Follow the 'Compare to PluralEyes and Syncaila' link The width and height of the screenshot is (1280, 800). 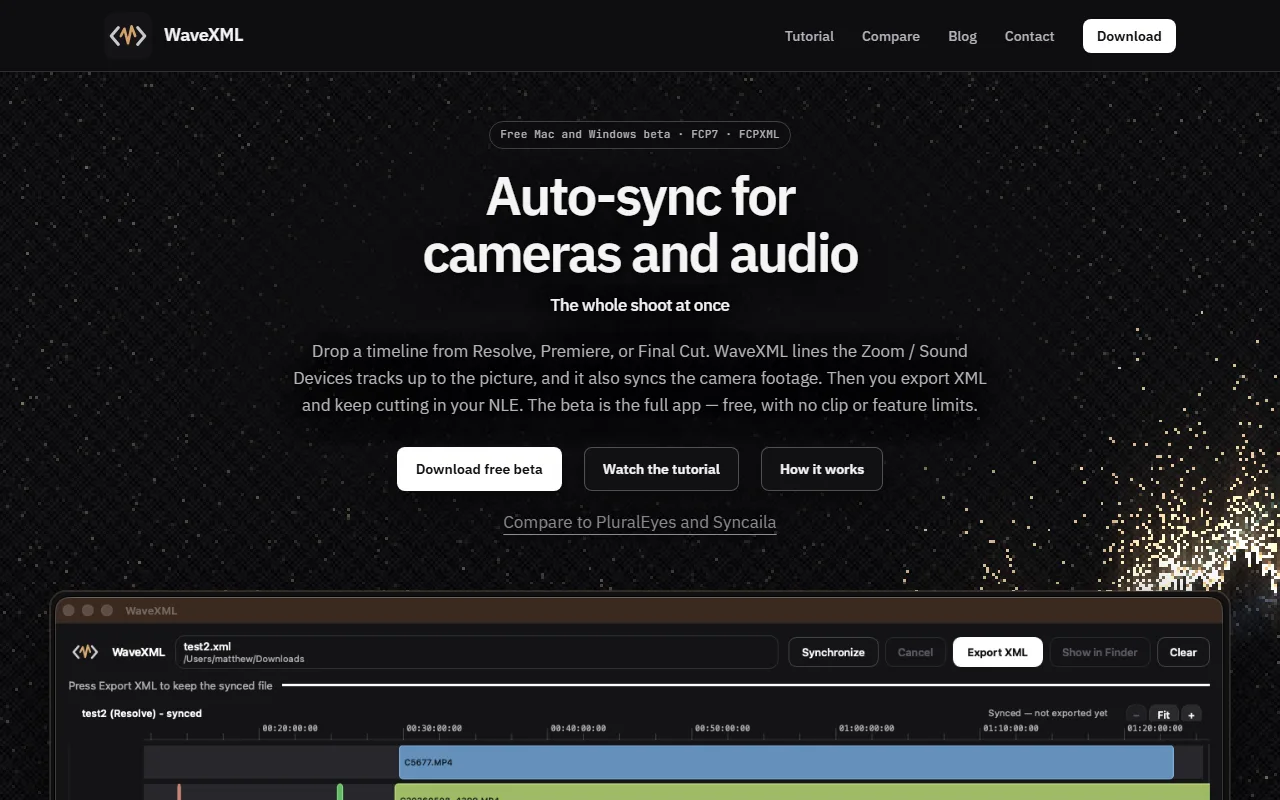(640, 522)
